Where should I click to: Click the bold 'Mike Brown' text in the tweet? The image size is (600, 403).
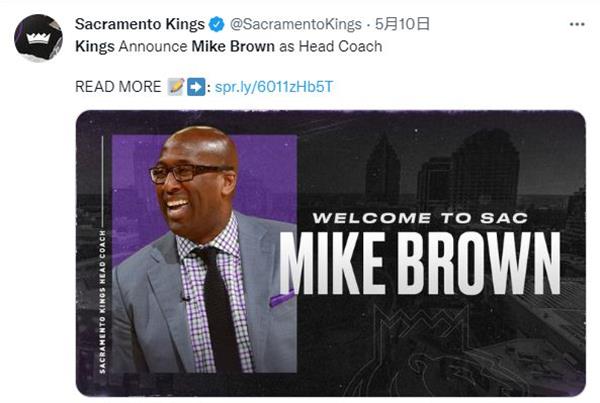point(233,46)
